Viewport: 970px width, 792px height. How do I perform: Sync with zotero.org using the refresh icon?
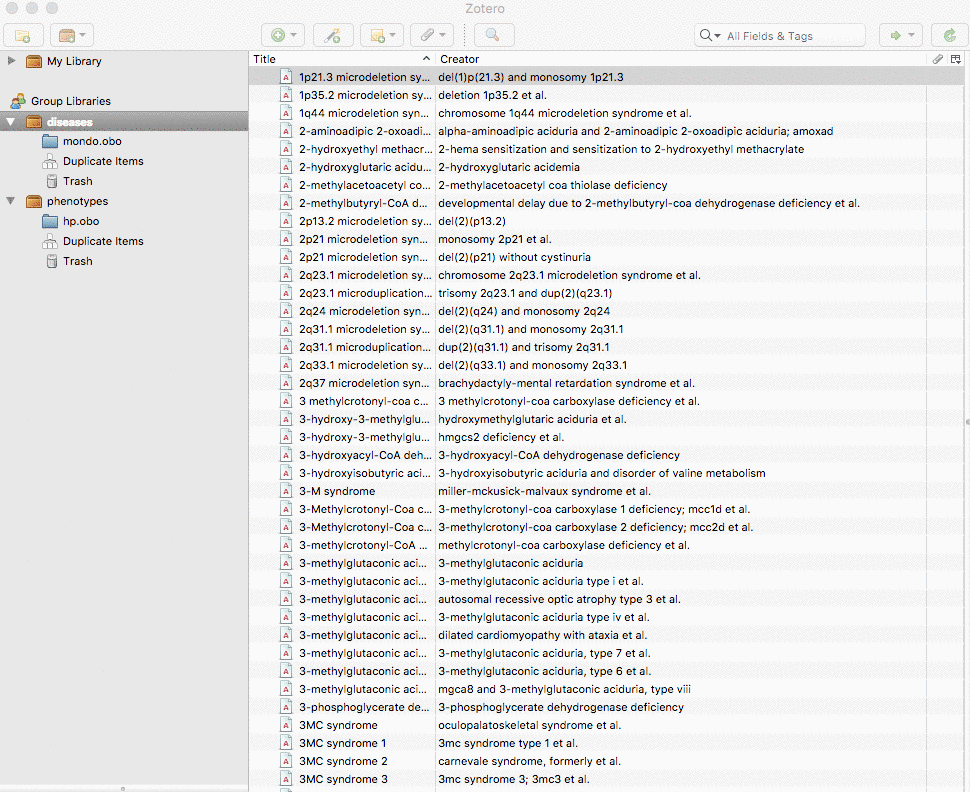(x=948, y=33)
